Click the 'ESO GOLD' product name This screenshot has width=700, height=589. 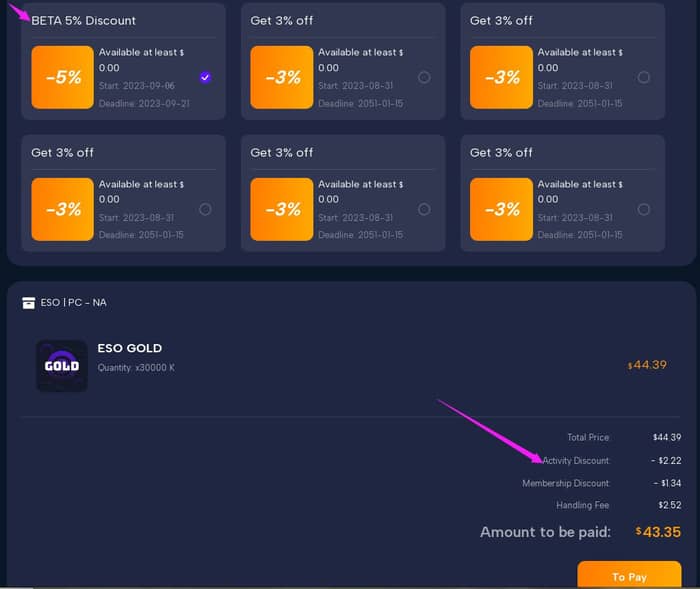tap(129, 348)
